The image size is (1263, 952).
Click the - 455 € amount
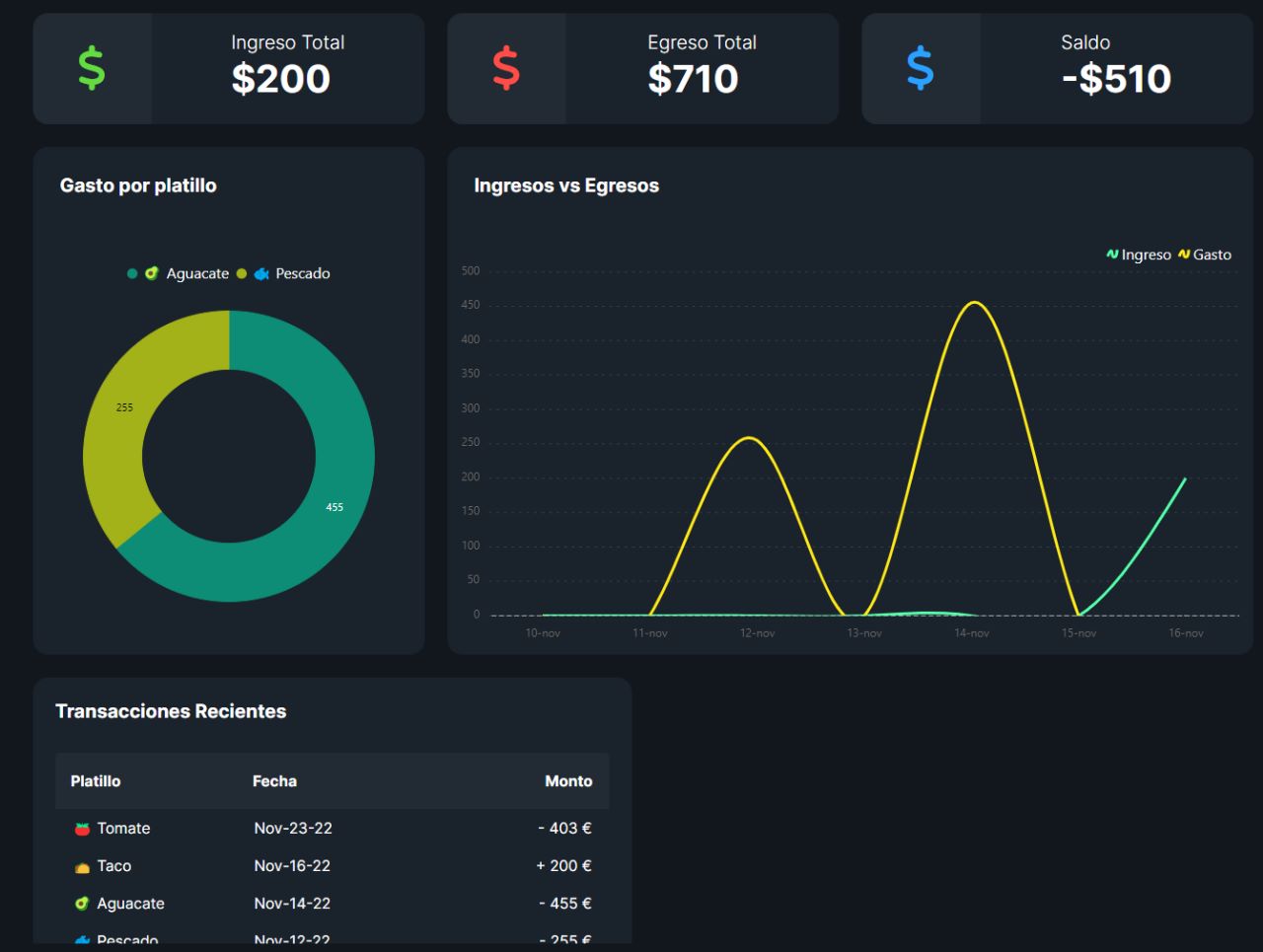tap(565, 904)
